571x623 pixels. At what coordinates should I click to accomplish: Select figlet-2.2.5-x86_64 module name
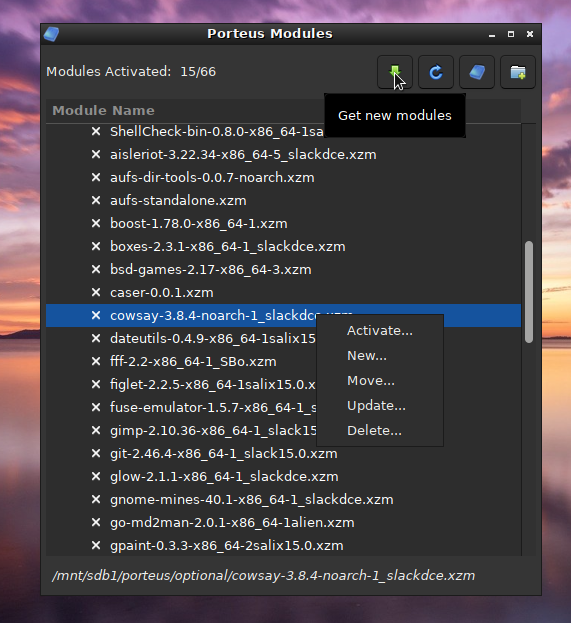coord(213,385)
